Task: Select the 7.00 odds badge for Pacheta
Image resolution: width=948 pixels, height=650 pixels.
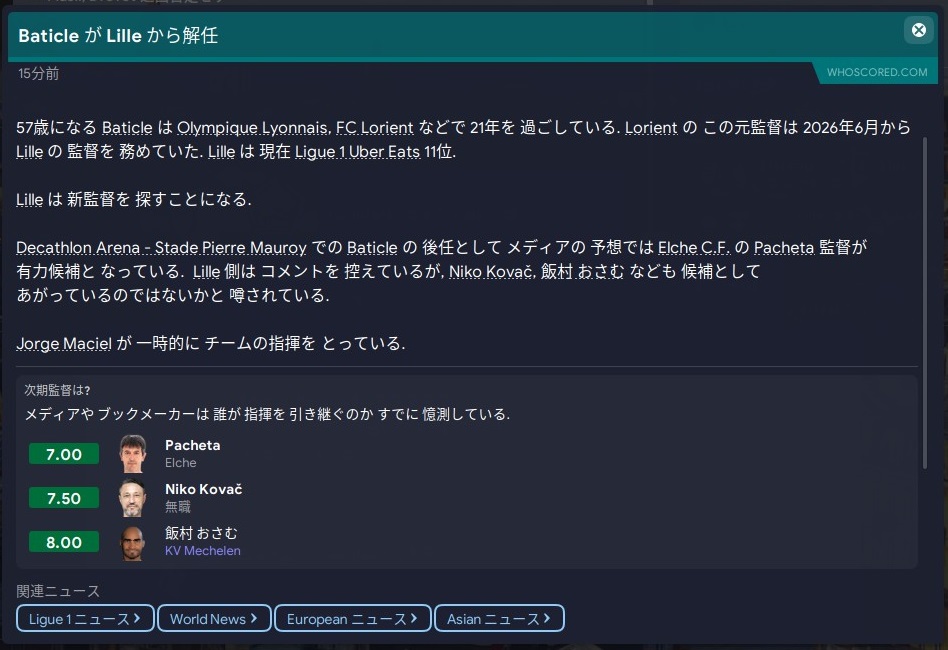Action: [x=64, y=454]
